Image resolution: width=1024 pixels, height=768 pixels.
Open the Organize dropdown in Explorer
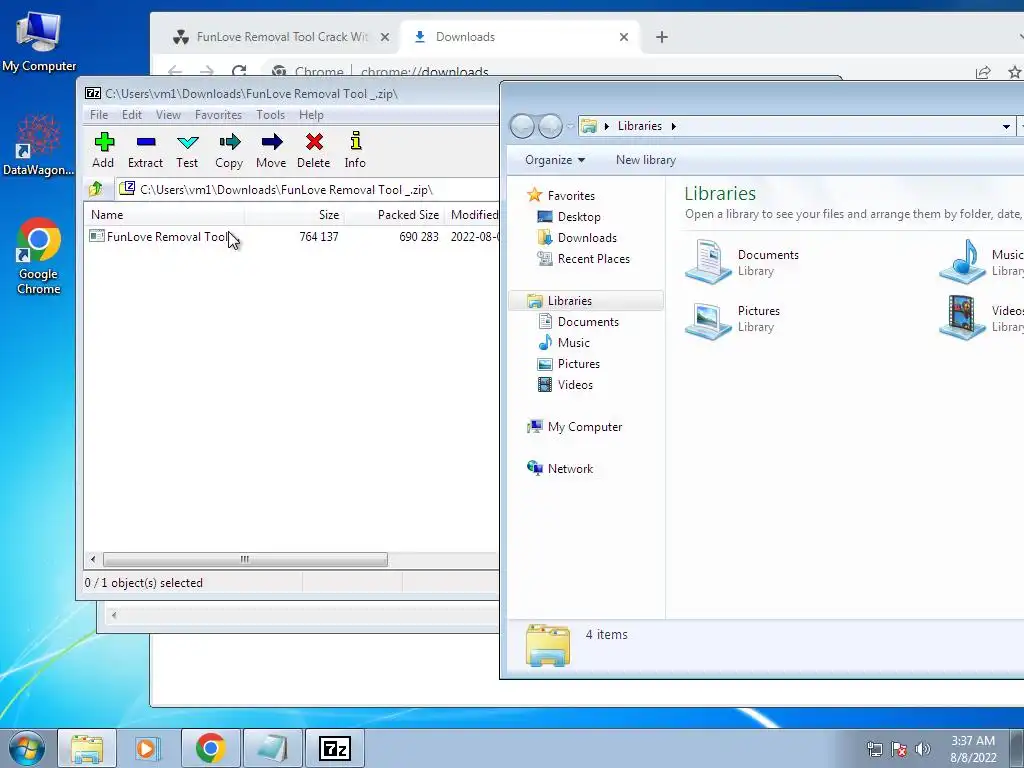tap(555, 160)
